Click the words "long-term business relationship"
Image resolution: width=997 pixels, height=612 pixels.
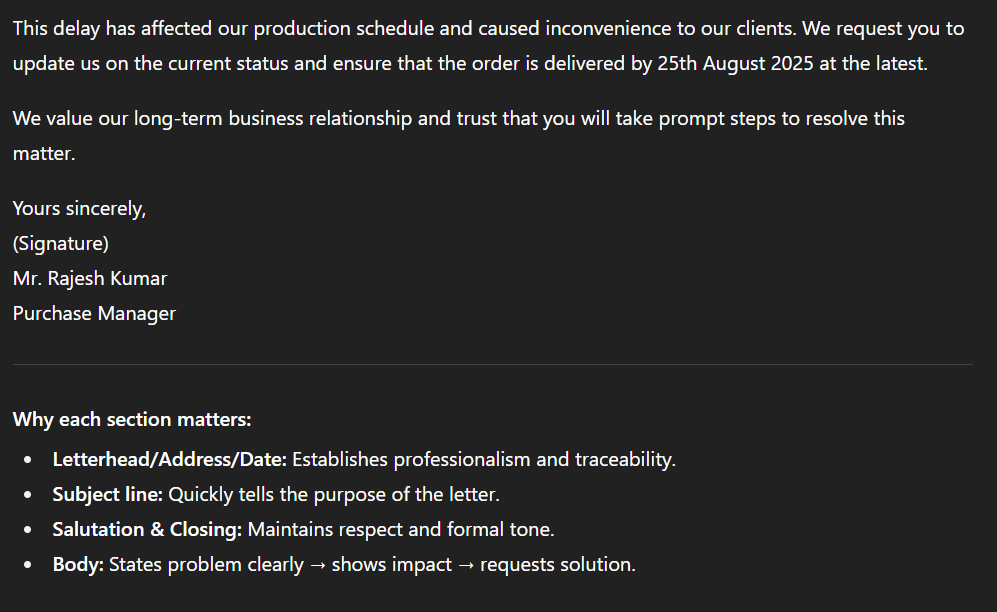[273, 119]
